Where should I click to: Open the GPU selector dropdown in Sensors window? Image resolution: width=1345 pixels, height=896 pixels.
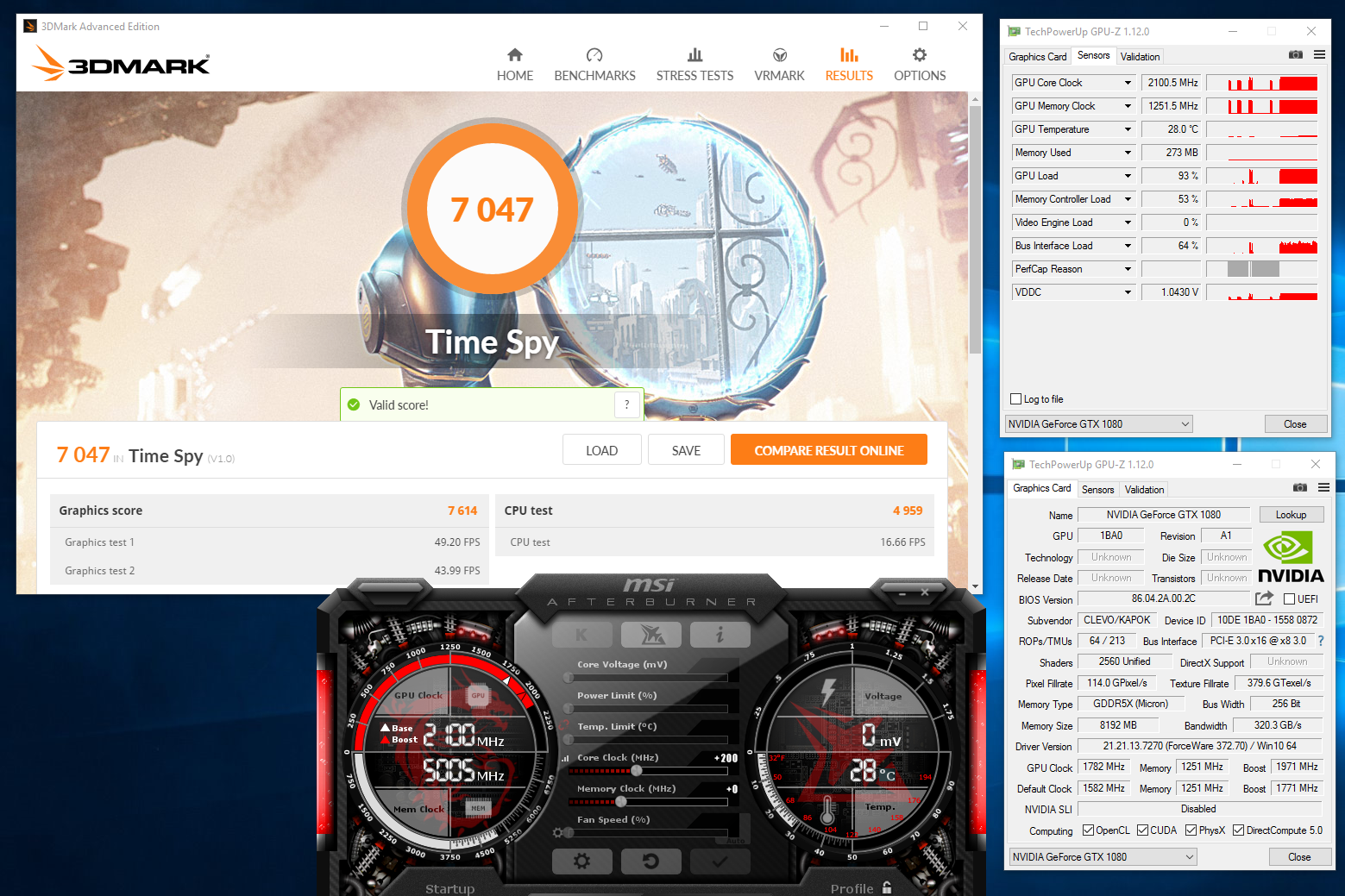(x=1099, y=423)
